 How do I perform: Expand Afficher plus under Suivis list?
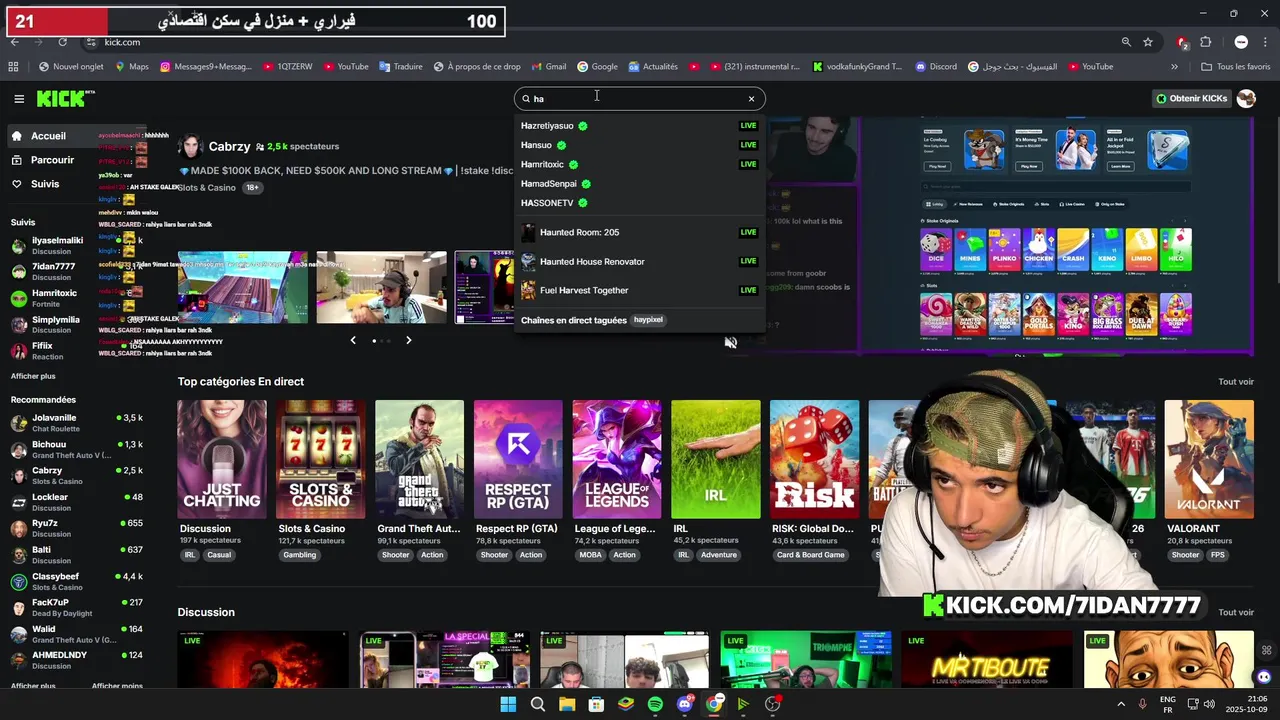pos(33,376)
